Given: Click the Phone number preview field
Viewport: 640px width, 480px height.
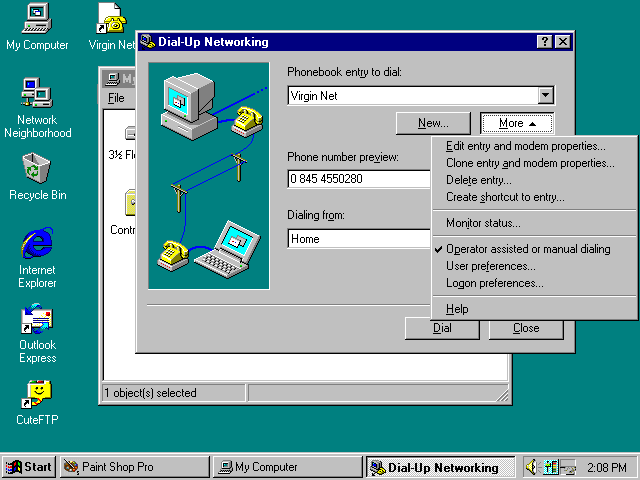Looking at the screenshot, I should pyautogui.click(x=359, y=179).
